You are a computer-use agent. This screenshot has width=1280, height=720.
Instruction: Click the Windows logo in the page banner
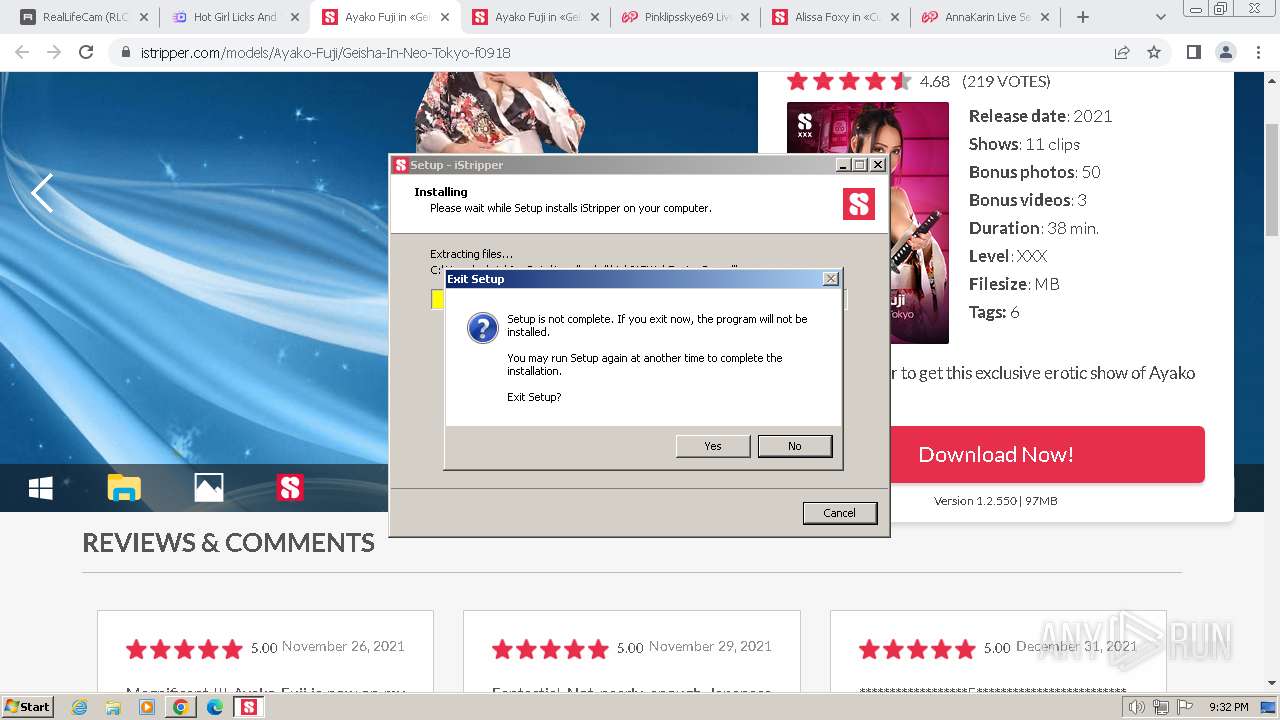(x=41, y=488)
